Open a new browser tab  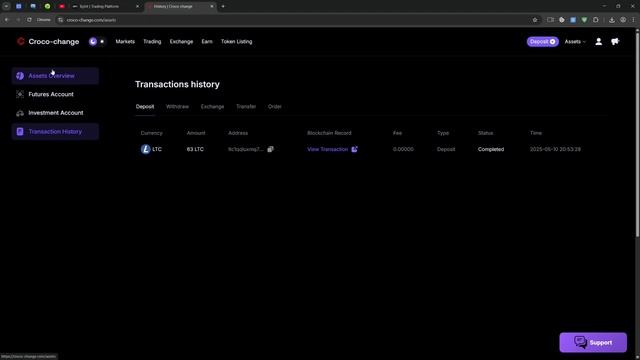point(223,7)
